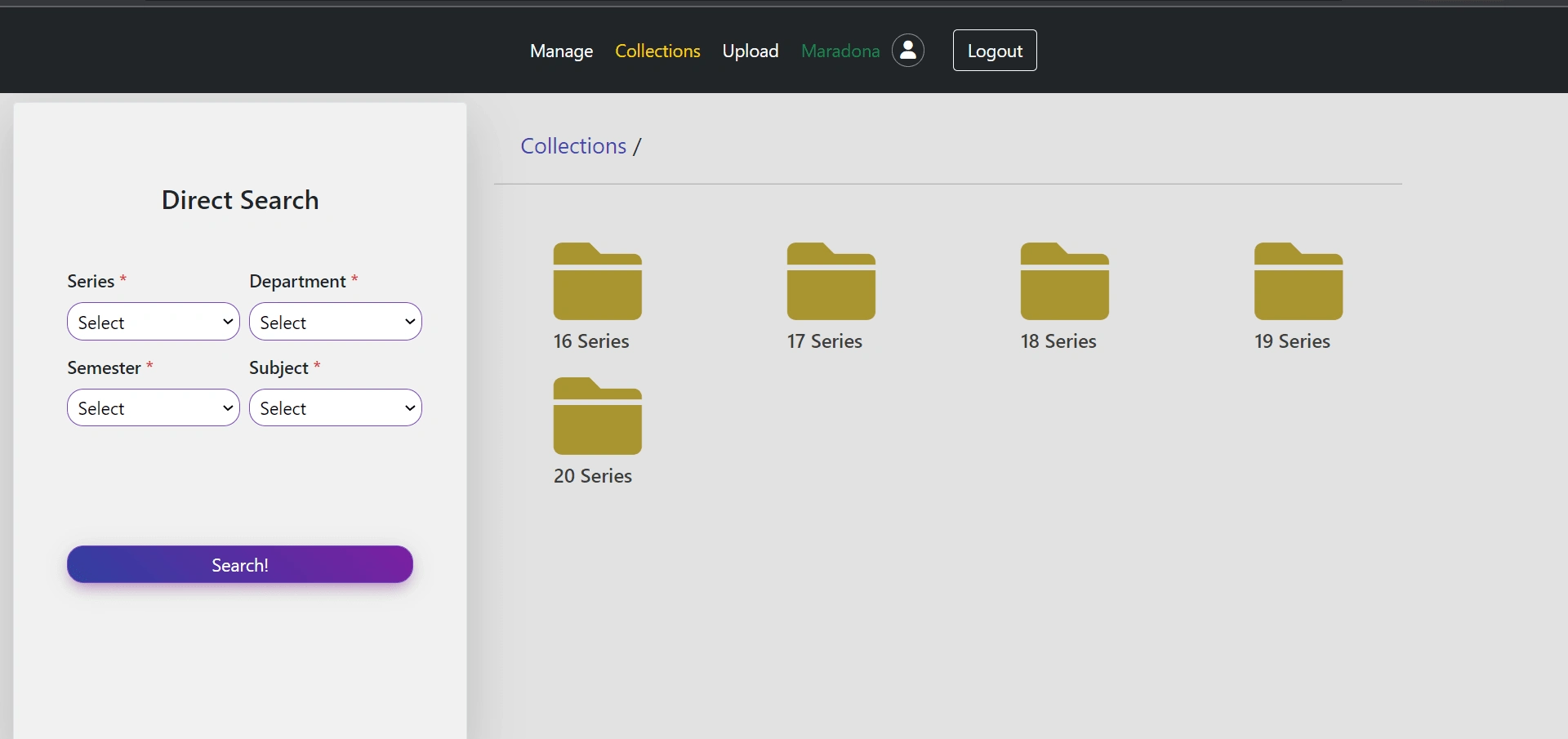The image size is (1568, 739).
Task: Expand the Series dropdown
Action: pos(154,322)
